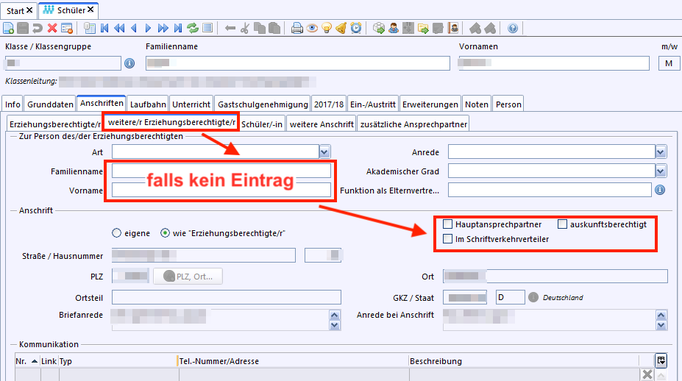The height and width of the screenshot is (381, 682).
Task: Open the Anrede dropdown
Action: point(661,152)
